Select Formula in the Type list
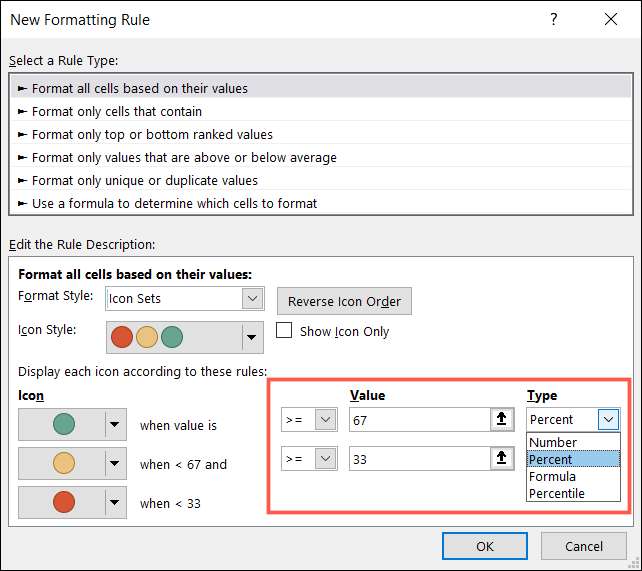Image resolution: width=642 pixels, height=571 pixels. pos(552,476)
